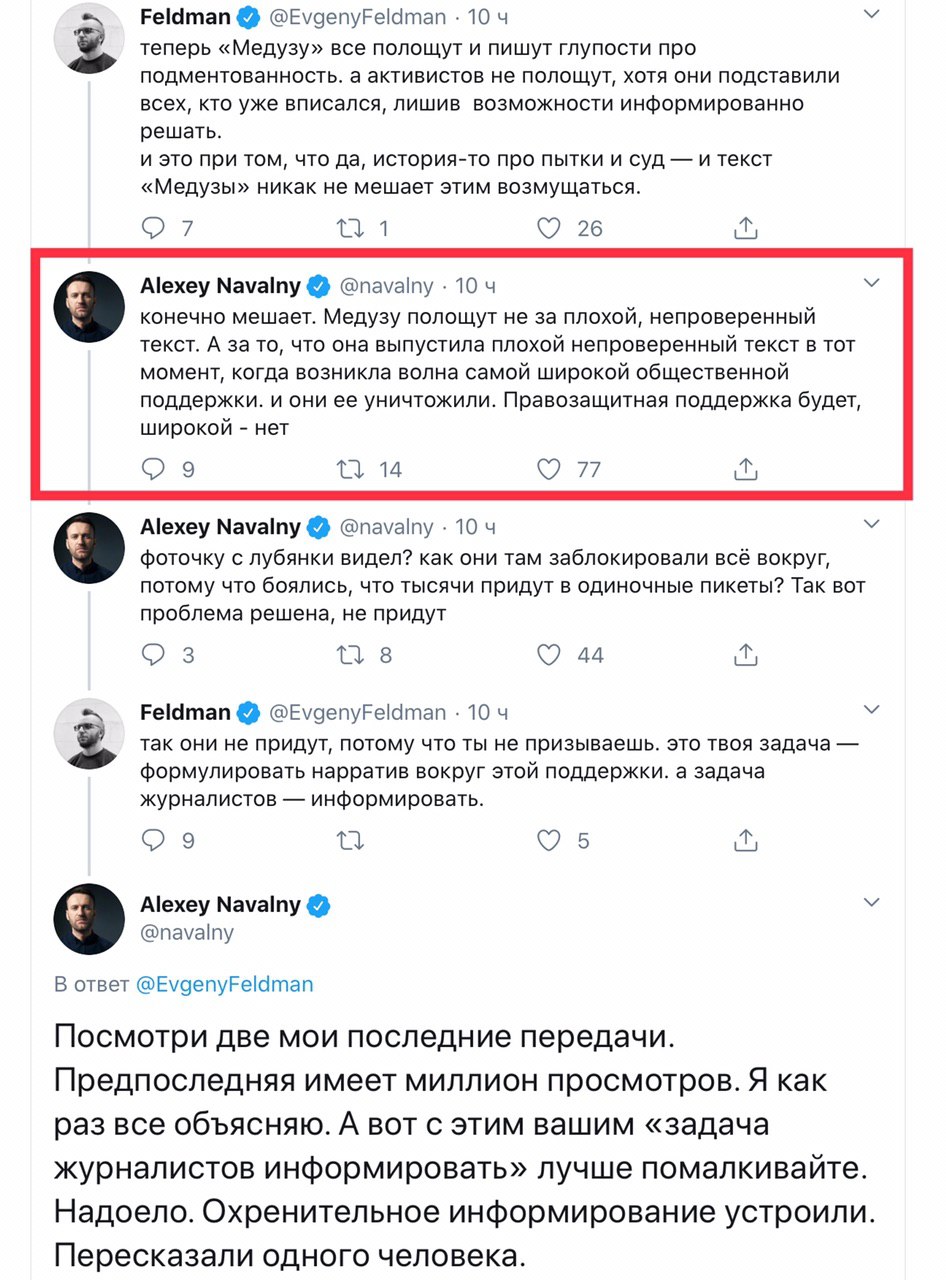Viewport: 946px width, 1280px height.
Task: Open Navalny's avatar on the bottom reply tweet
Action: (x=89, y=918)
